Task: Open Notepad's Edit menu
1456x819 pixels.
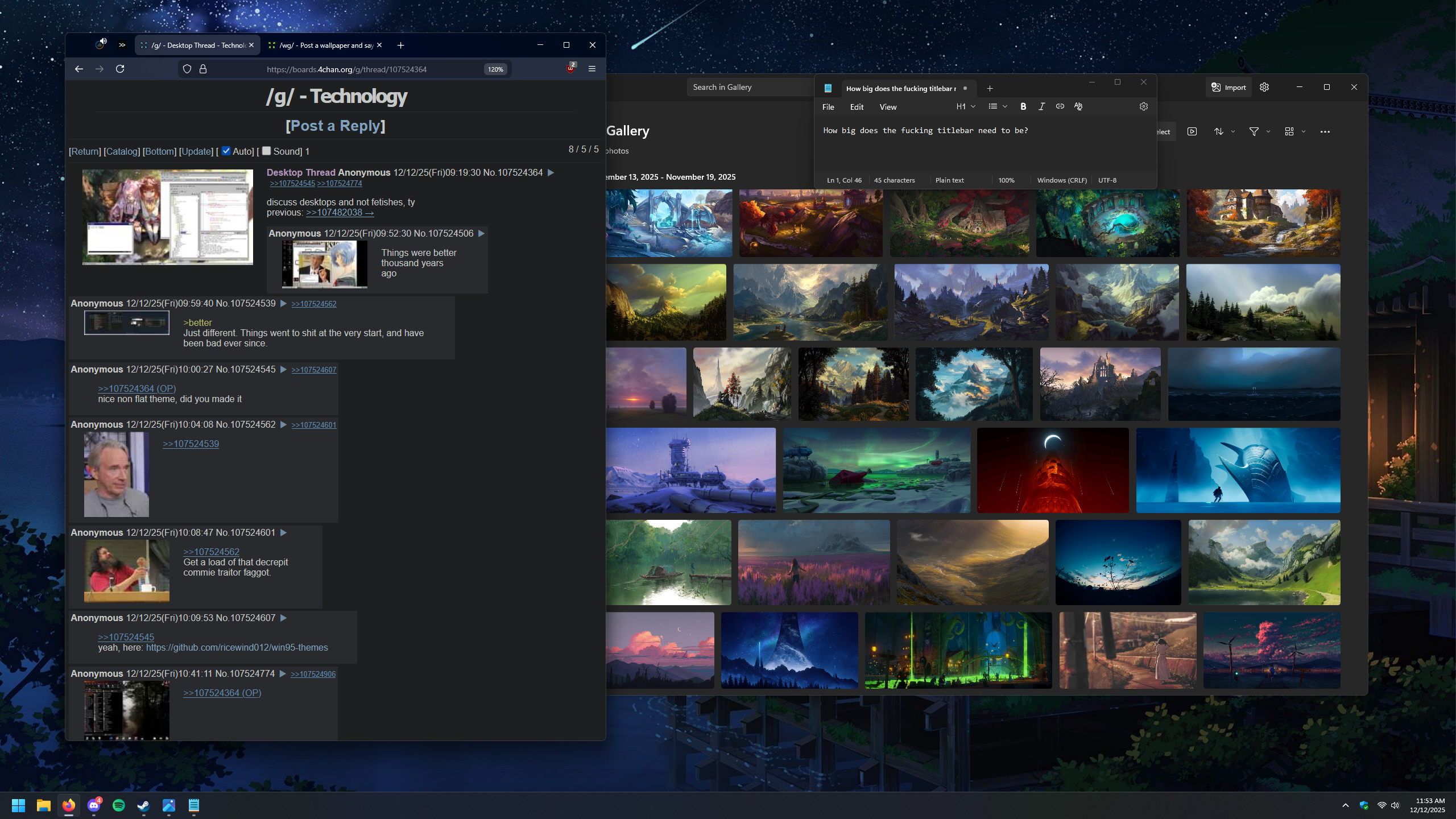Action: tap(857, 107)
